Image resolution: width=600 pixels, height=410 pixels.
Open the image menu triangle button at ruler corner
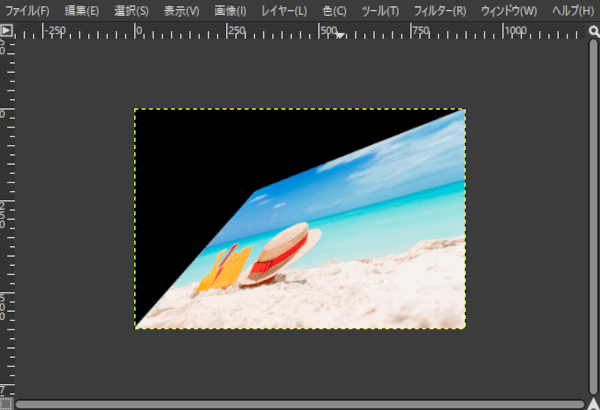pos(7,31)
